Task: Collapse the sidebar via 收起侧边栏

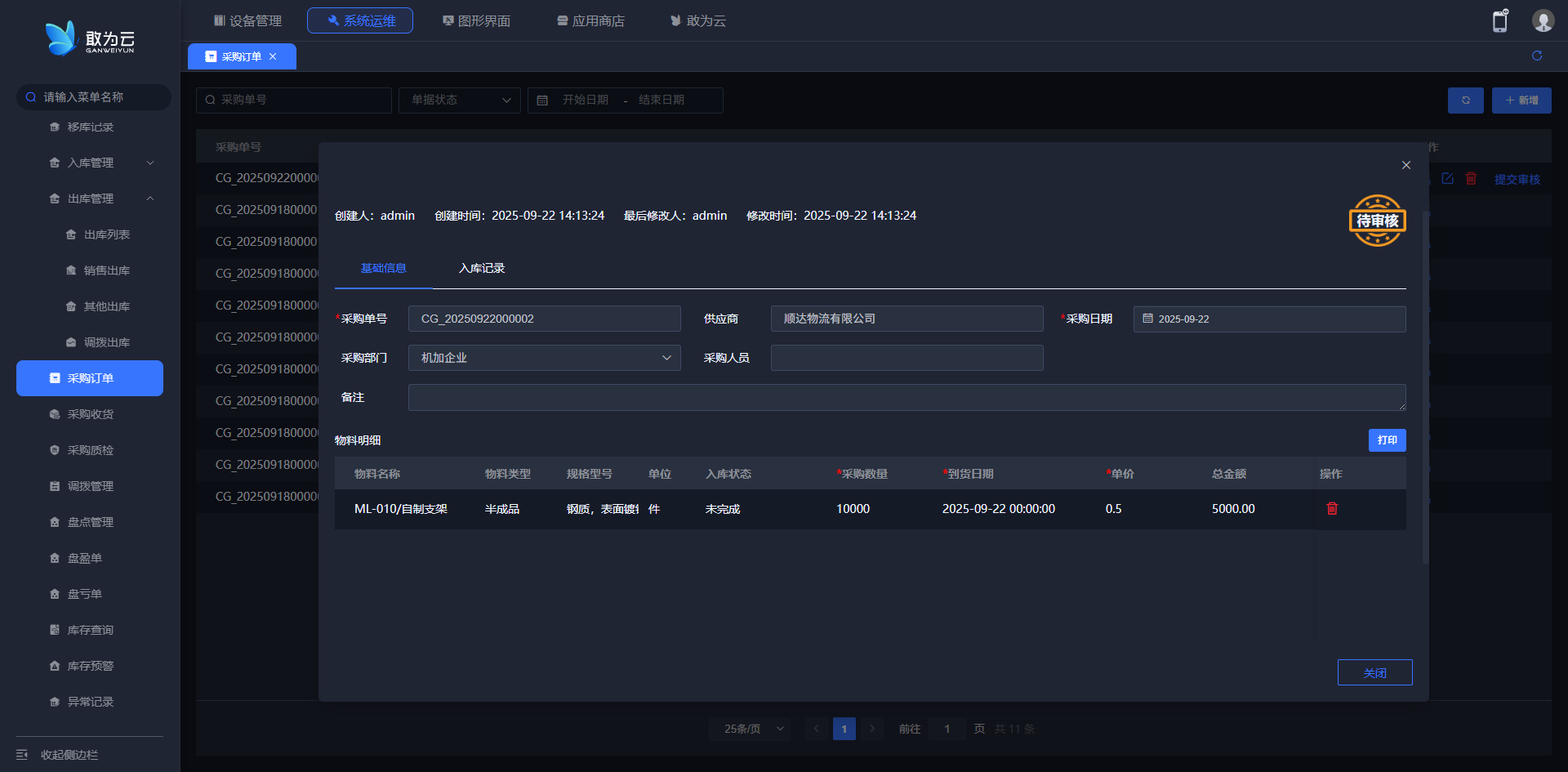Action: click(69, 755)
